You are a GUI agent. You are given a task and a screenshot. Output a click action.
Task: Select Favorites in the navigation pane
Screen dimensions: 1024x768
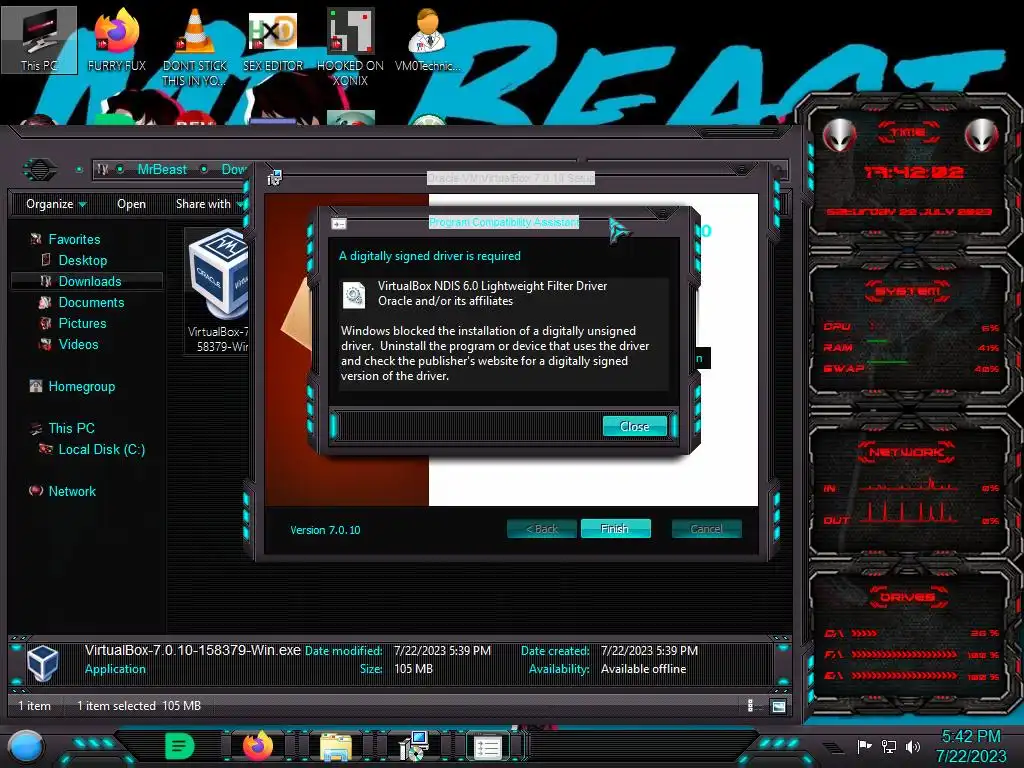point(74,239)
